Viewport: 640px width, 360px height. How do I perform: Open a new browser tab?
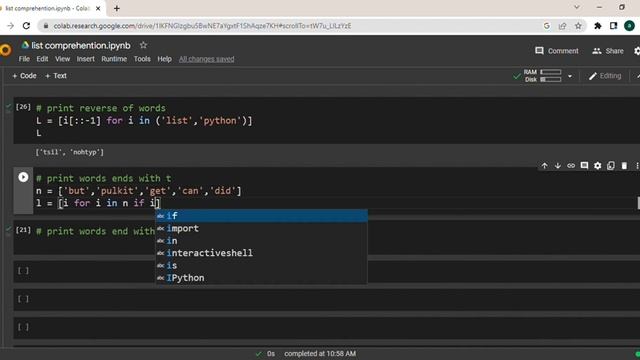[117, 8]
